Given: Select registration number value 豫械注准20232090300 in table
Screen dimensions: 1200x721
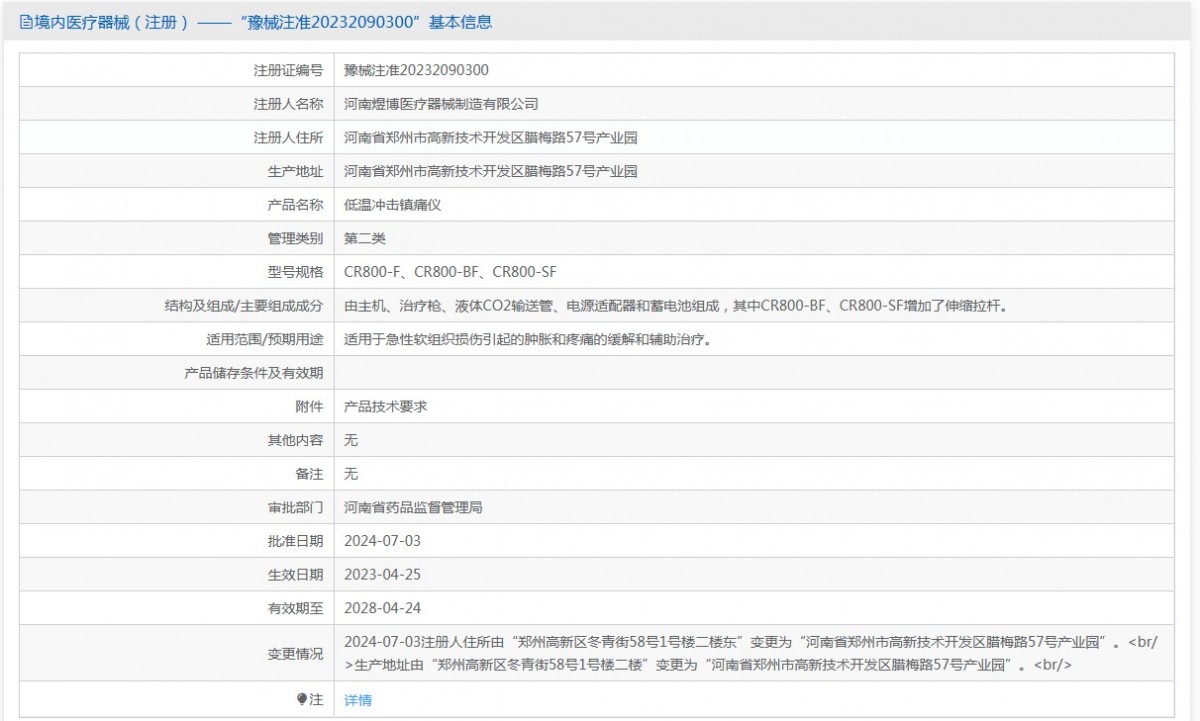Looking at the screenshot, I should pos(416,70).
